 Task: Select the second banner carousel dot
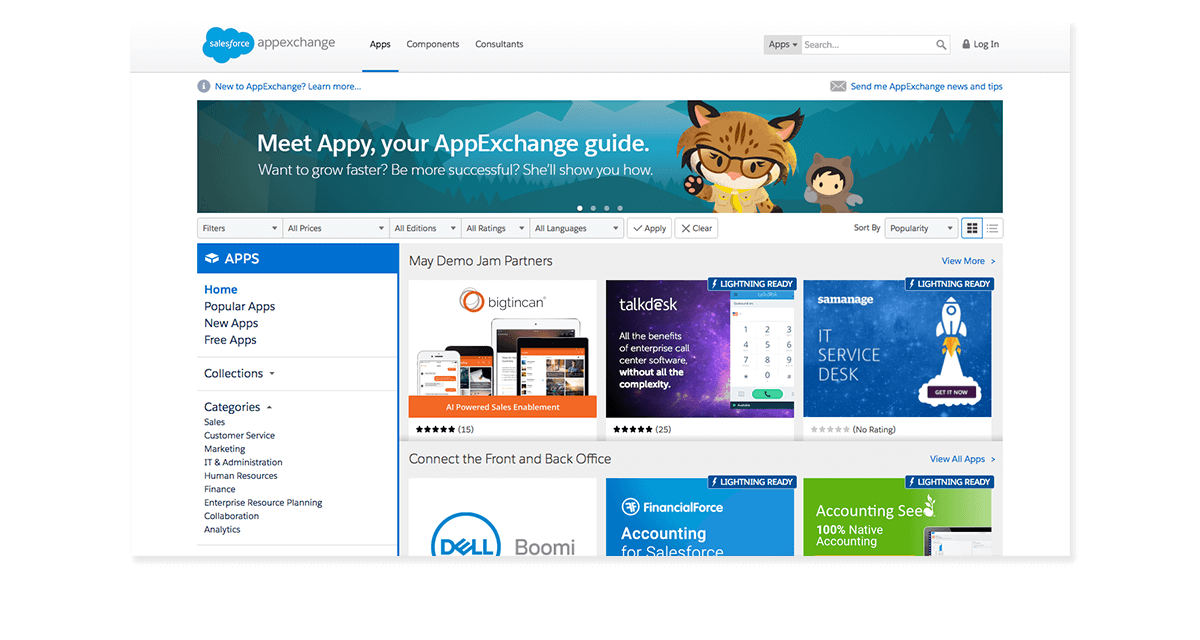(x=593, y=208)
